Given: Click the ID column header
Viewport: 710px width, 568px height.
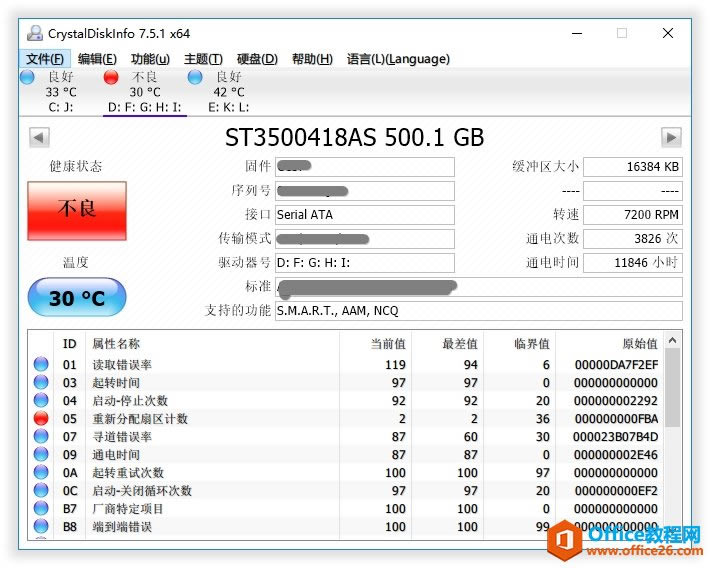Looking at the screenshot, I should click(x=70, y=344).
